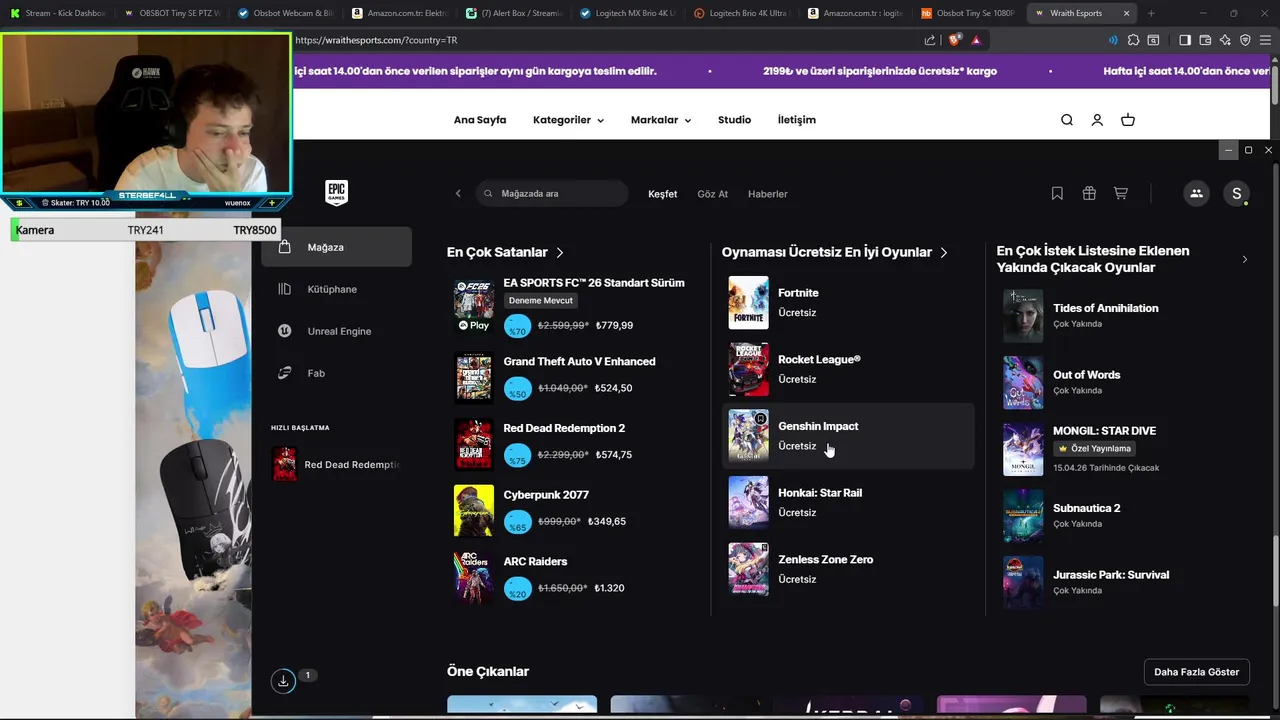
Task: Open EA SPORTS FC 26 Standart Sürüm listing
Action: [x=571, y=304]
